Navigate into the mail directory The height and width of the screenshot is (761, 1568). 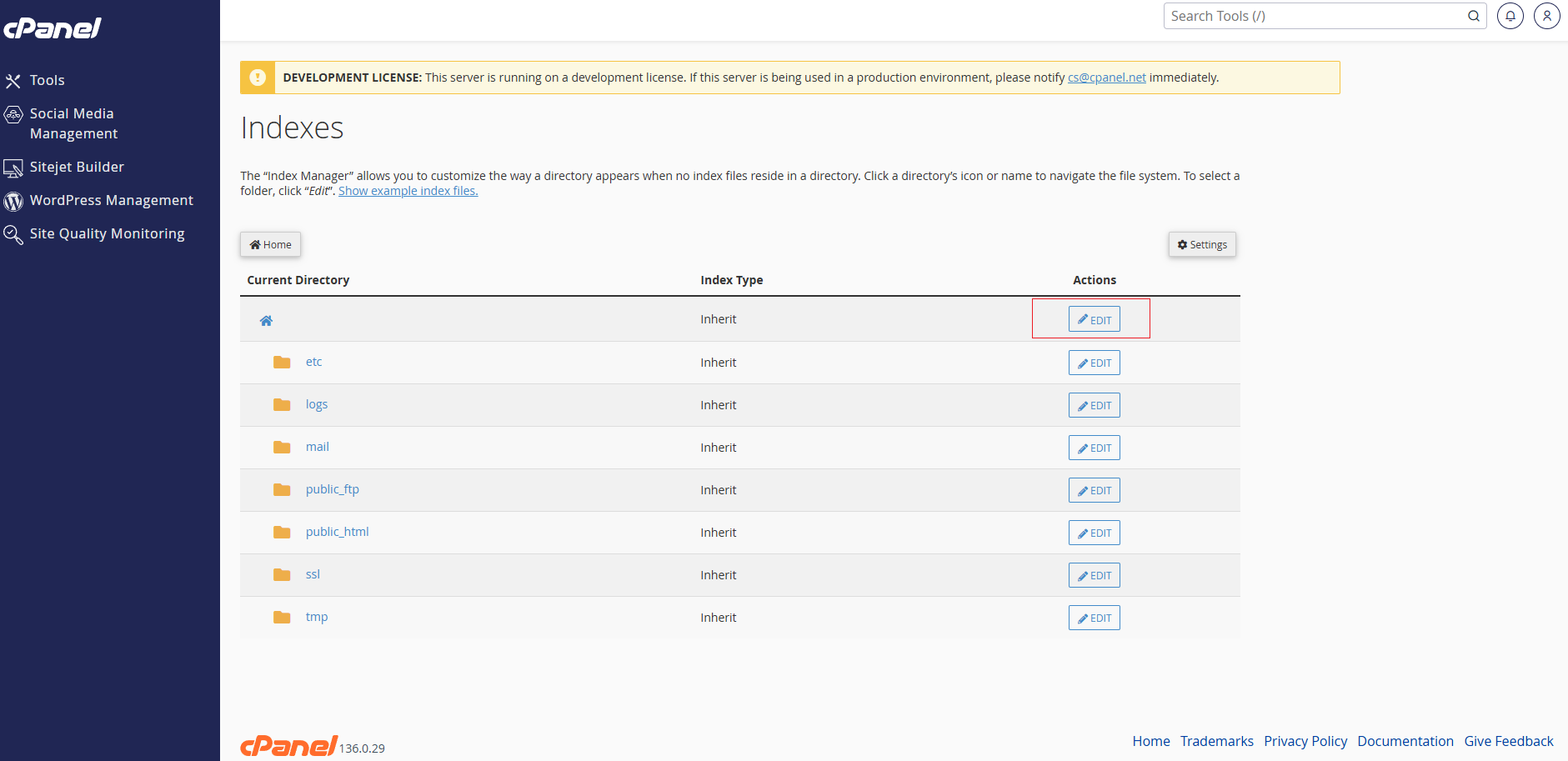(x=318, y=447)
